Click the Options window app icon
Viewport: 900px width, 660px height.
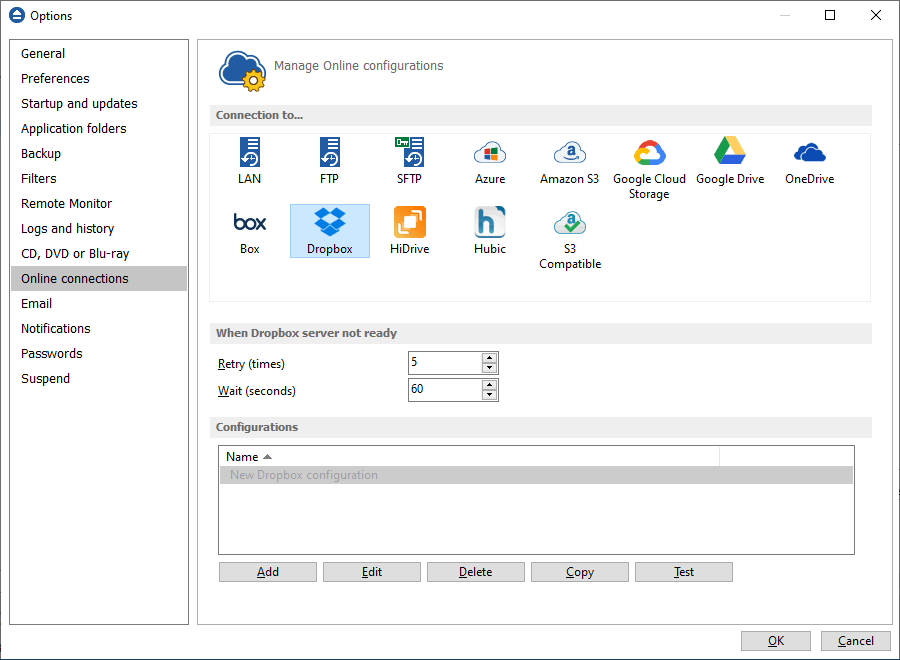[17, 15]
